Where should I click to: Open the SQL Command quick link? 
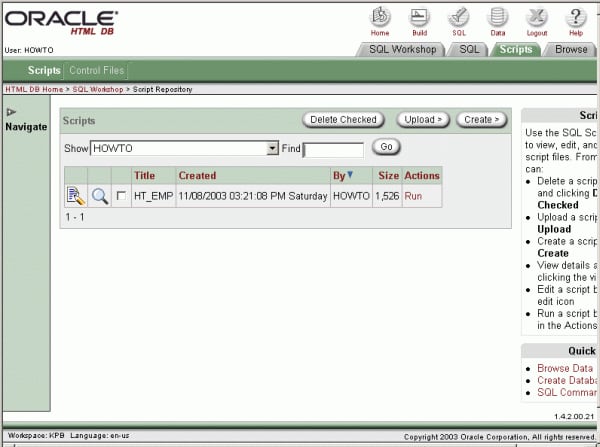(x=567, y=392)
